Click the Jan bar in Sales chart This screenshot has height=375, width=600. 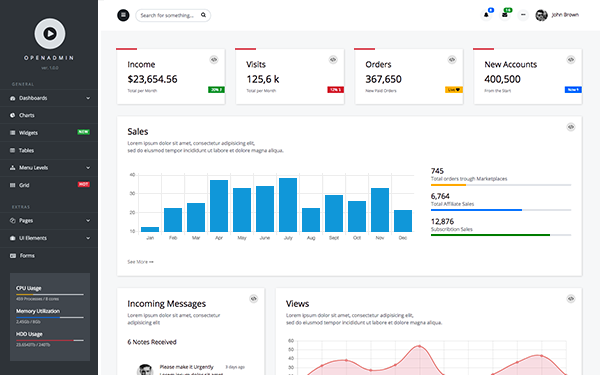point(150,229)
